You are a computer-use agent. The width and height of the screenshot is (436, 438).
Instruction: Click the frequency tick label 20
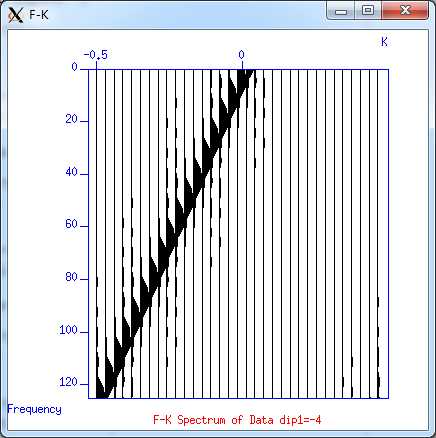click(x=71, y=119)
